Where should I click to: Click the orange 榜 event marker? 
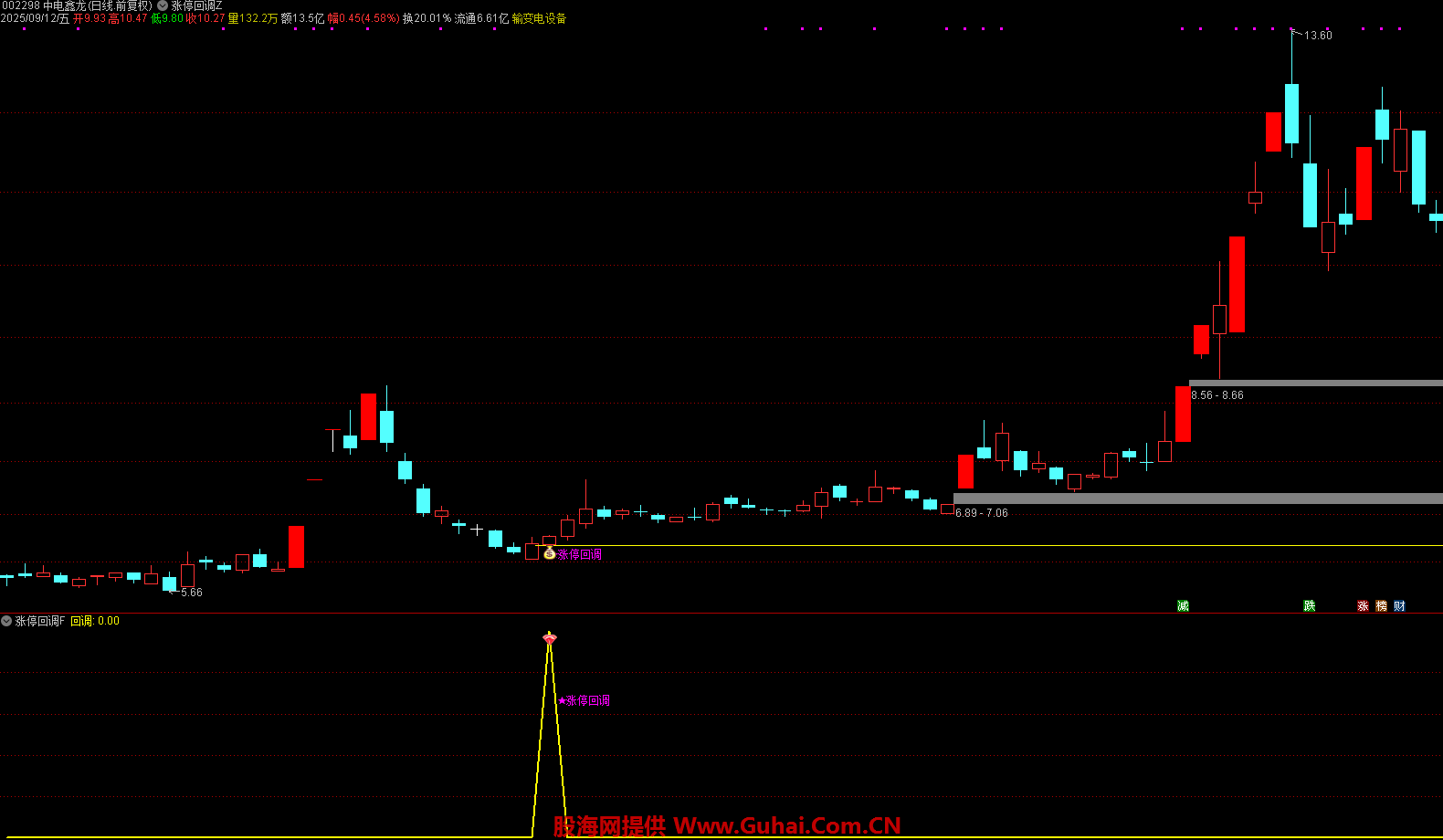click(x=1381, y=605)
